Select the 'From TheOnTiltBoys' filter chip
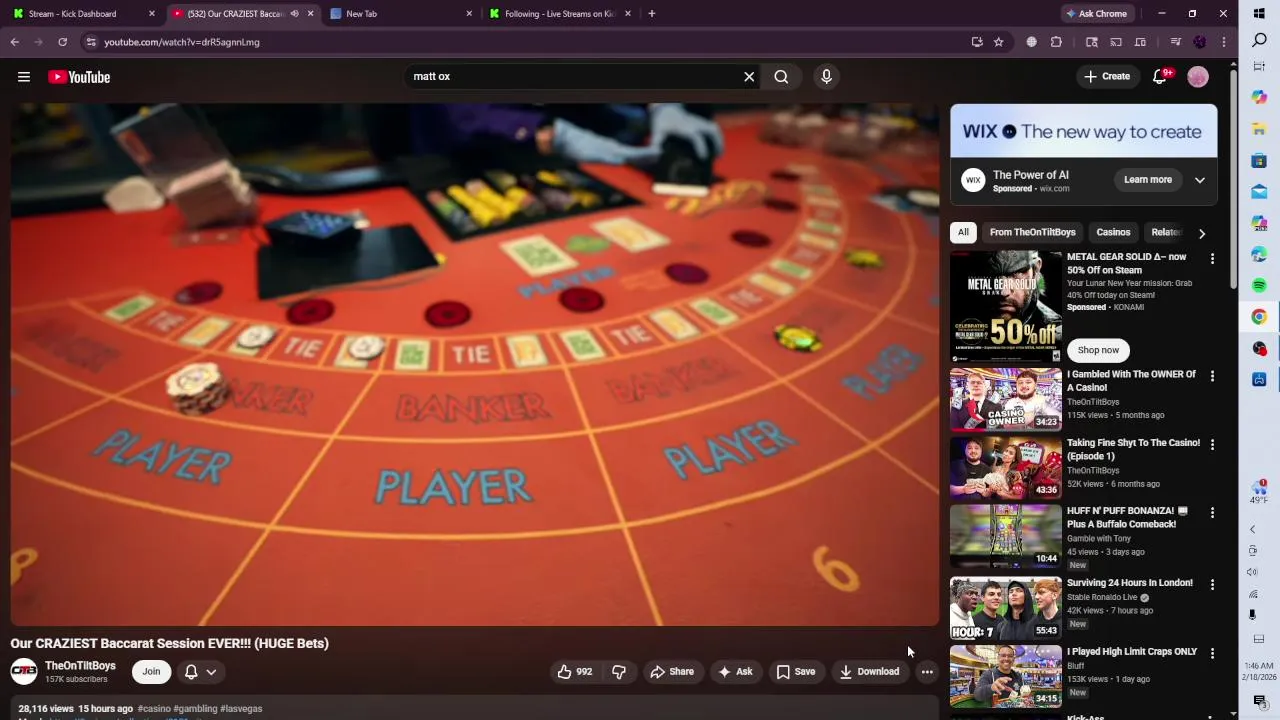 [1033, 232]
